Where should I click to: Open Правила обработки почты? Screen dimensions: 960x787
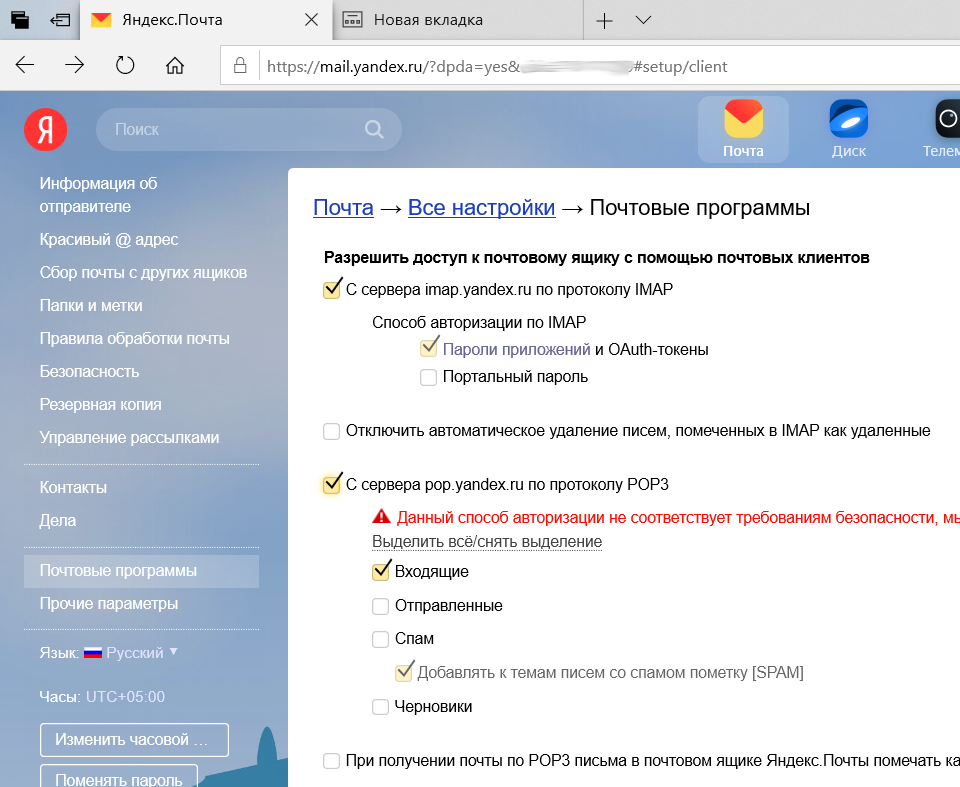click(x=135, y=339)
